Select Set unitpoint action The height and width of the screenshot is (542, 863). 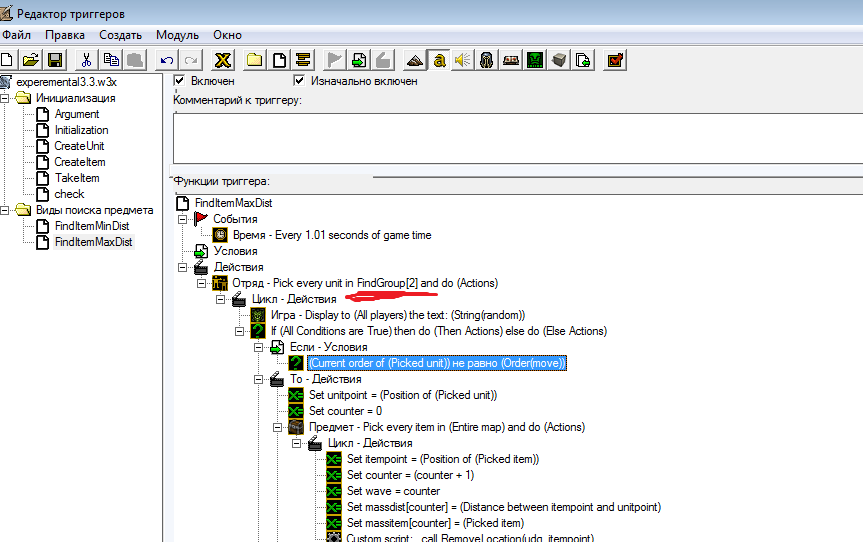click(x=403, y=395)
